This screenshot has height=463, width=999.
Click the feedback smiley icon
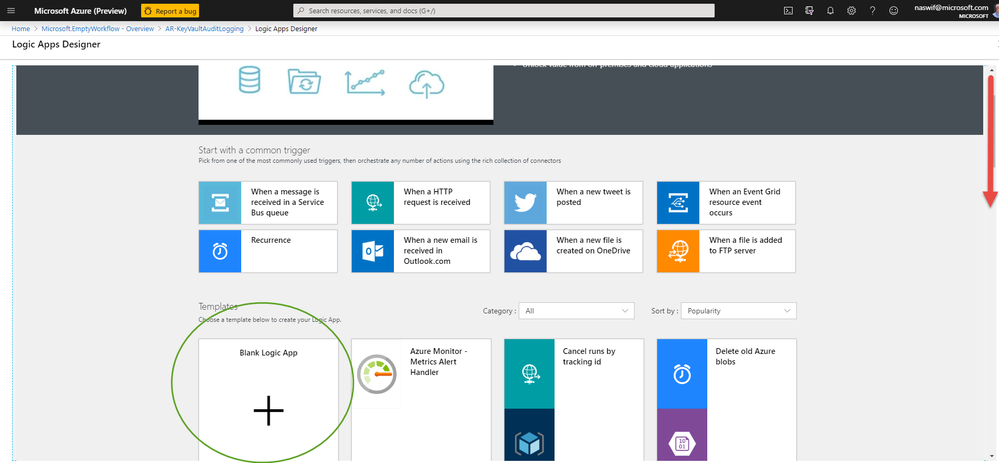tap(893, 11)
